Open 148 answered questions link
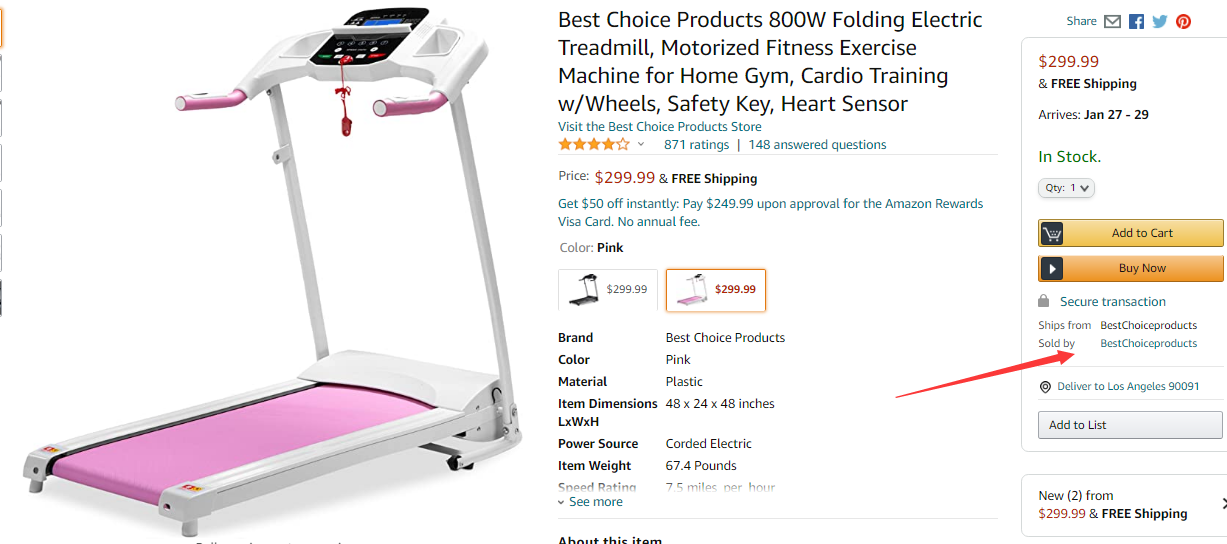 pos(817,145)
